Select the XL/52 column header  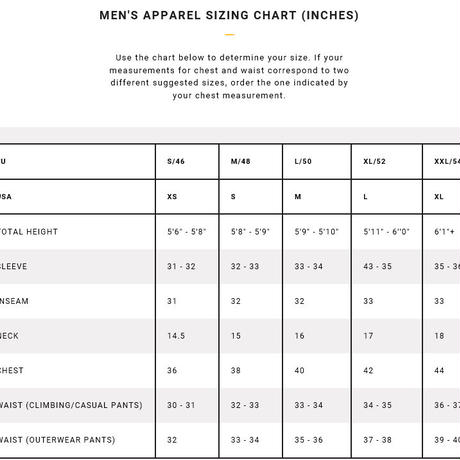coord(374,161)
